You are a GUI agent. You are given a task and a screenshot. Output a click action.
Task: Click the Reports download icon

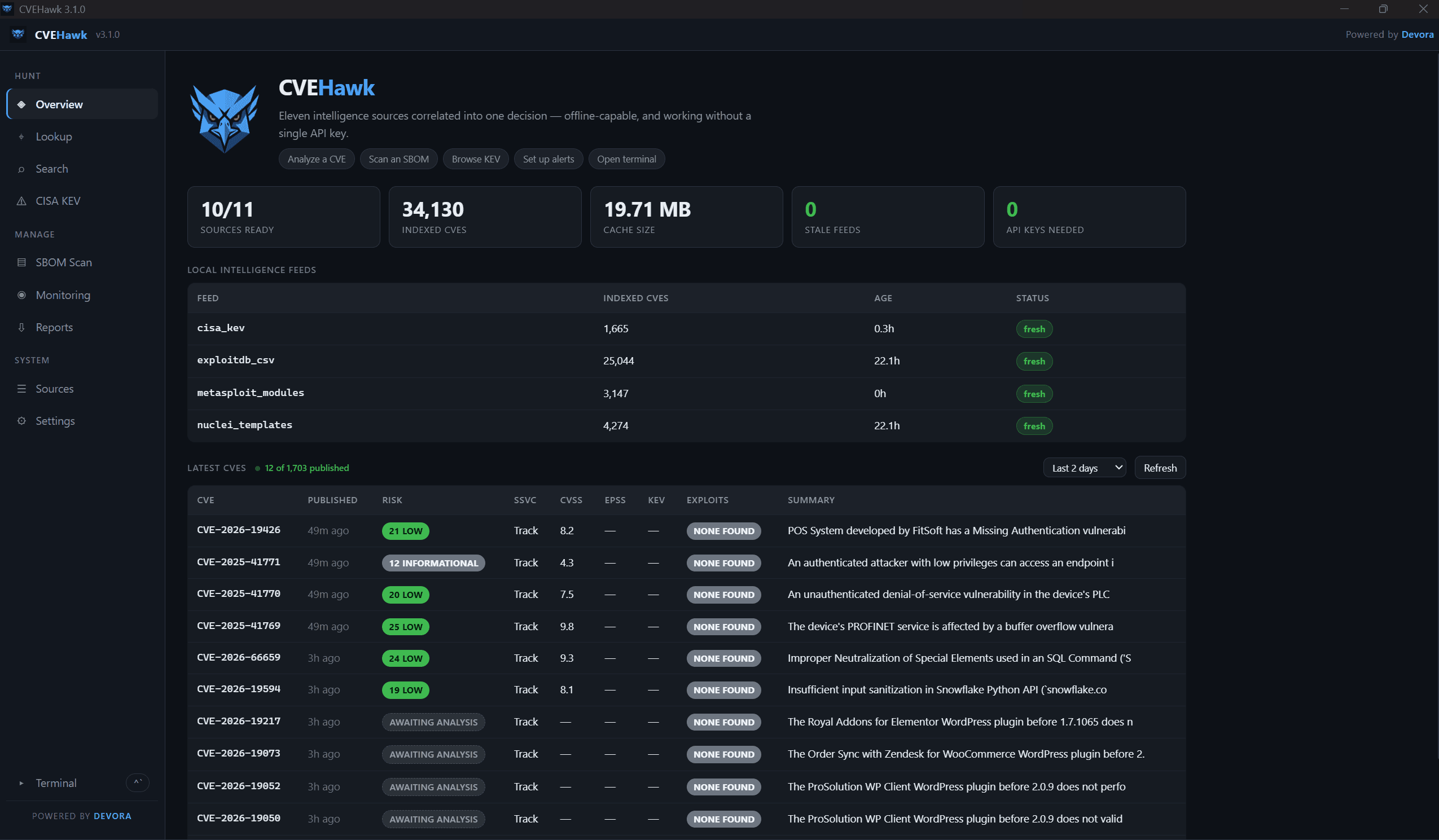click(21, 327)
